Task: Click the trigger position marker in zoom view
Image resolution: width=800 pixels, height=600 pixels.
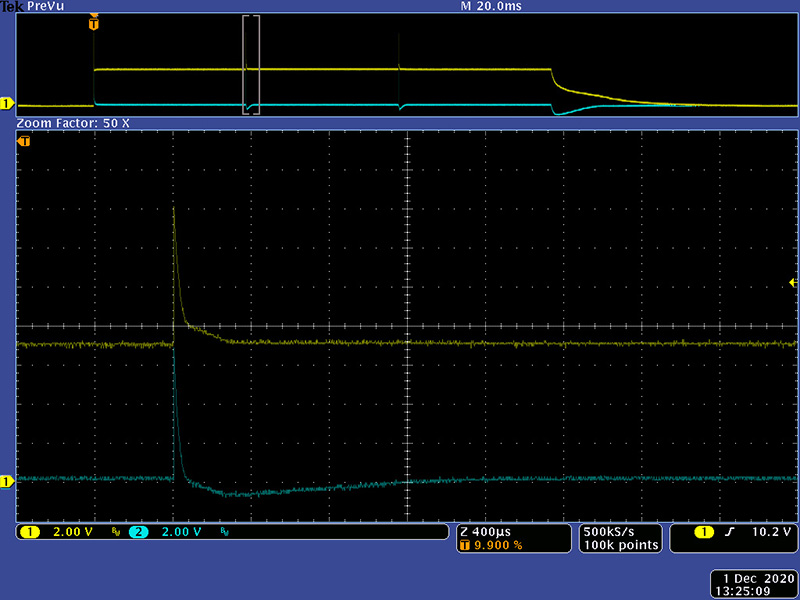Action: 24,141
